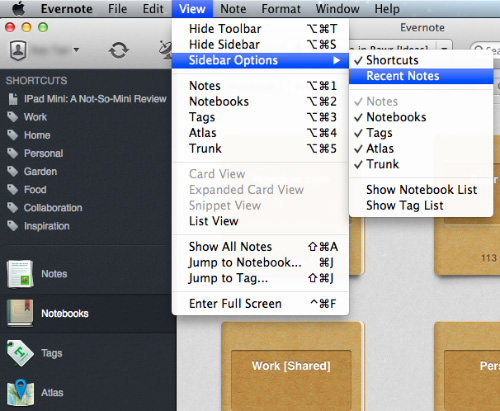Select the Food shortcut label
The image size is (500, 411).
click(35, 189)
